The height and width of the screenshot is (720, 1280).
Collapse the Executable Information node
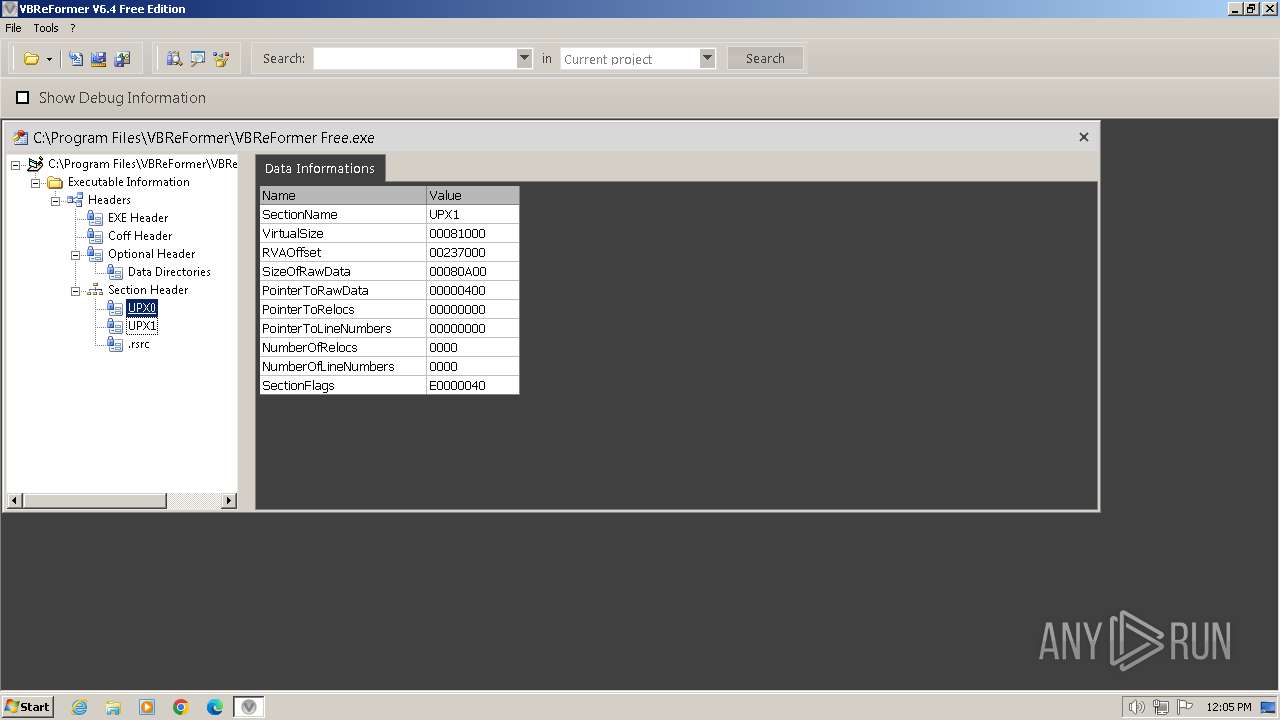[35, 182]
